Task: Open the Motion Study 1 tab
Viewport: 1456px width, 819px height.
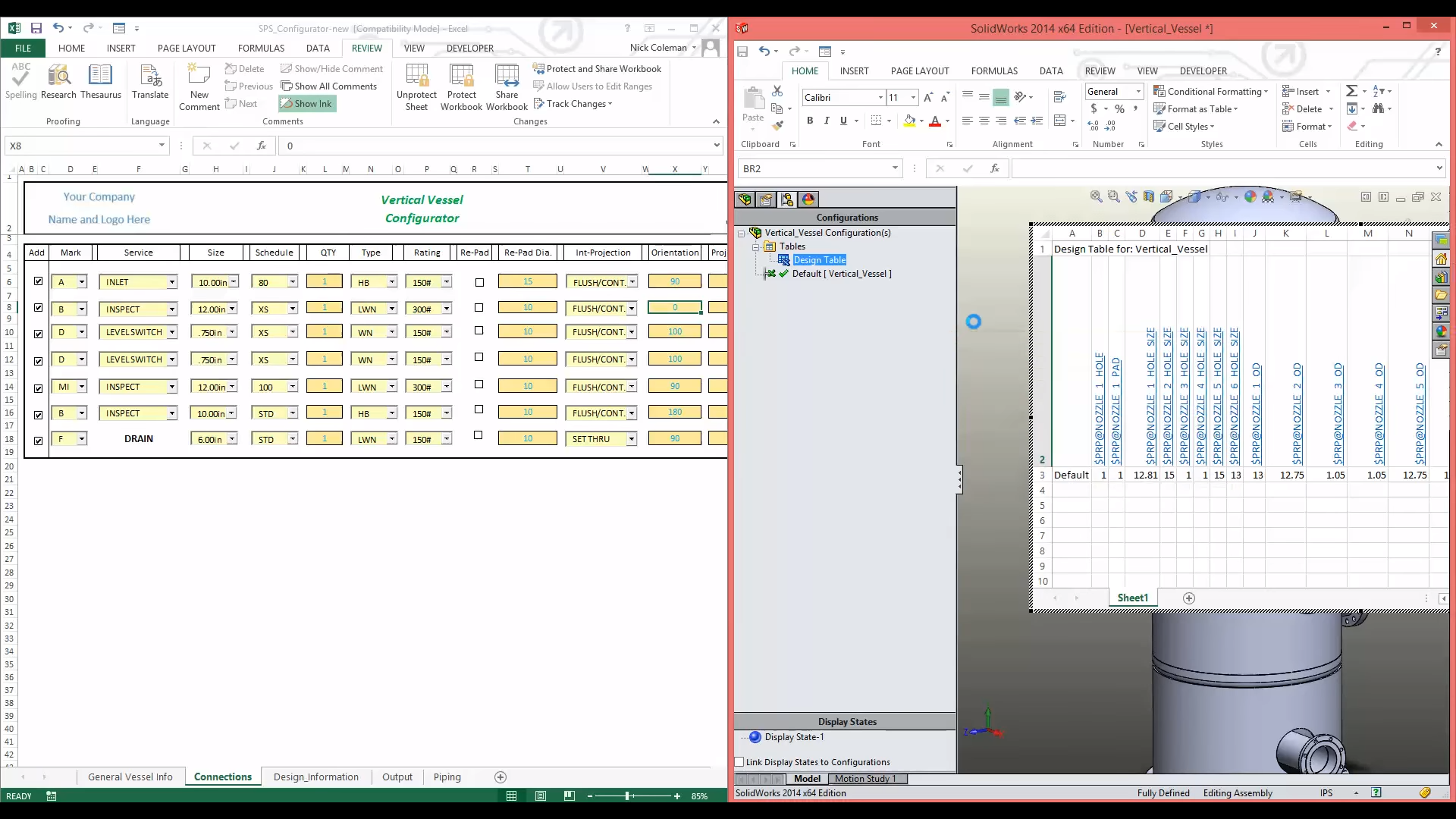Action: tap(865, 779)
